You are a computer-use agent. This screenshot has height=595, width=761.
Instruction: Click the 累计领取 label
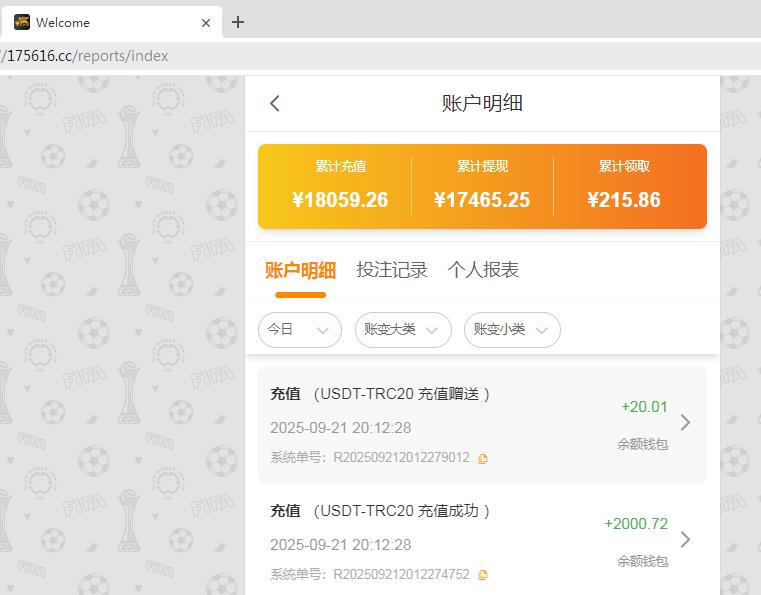(x=624, y=166)
